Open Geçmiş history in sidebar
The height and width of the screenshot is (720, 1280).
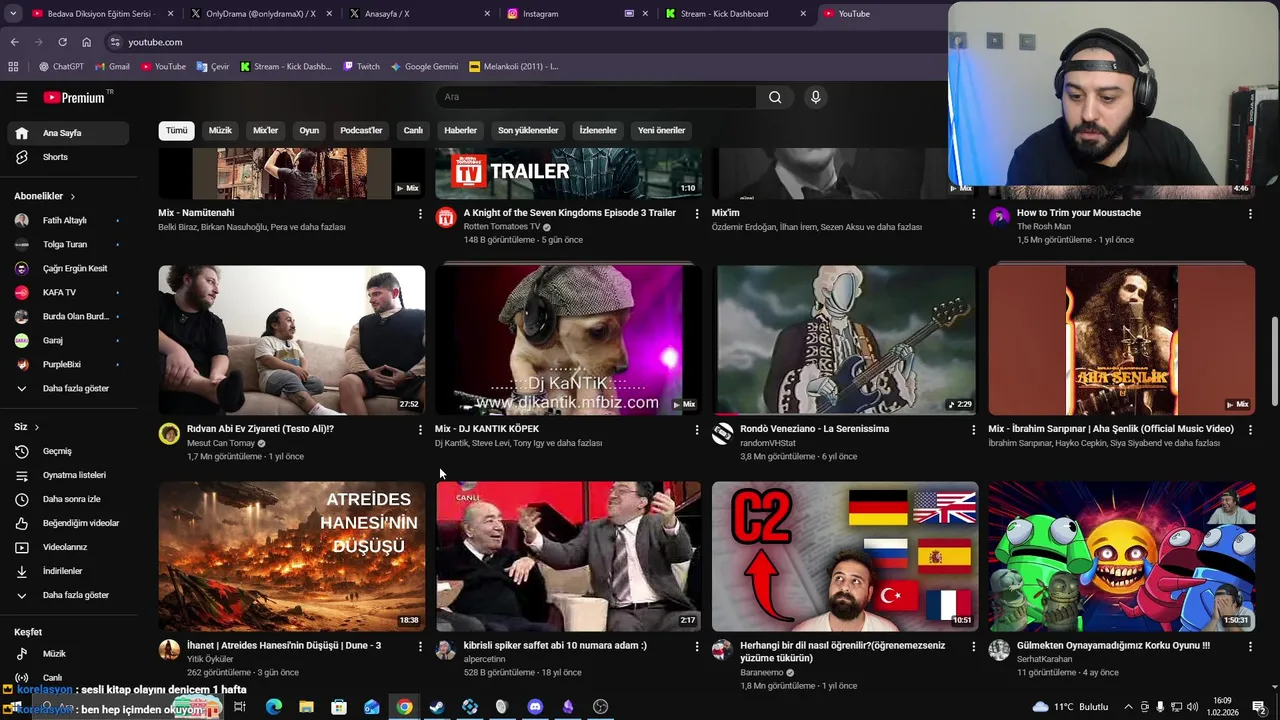(68, 451)
